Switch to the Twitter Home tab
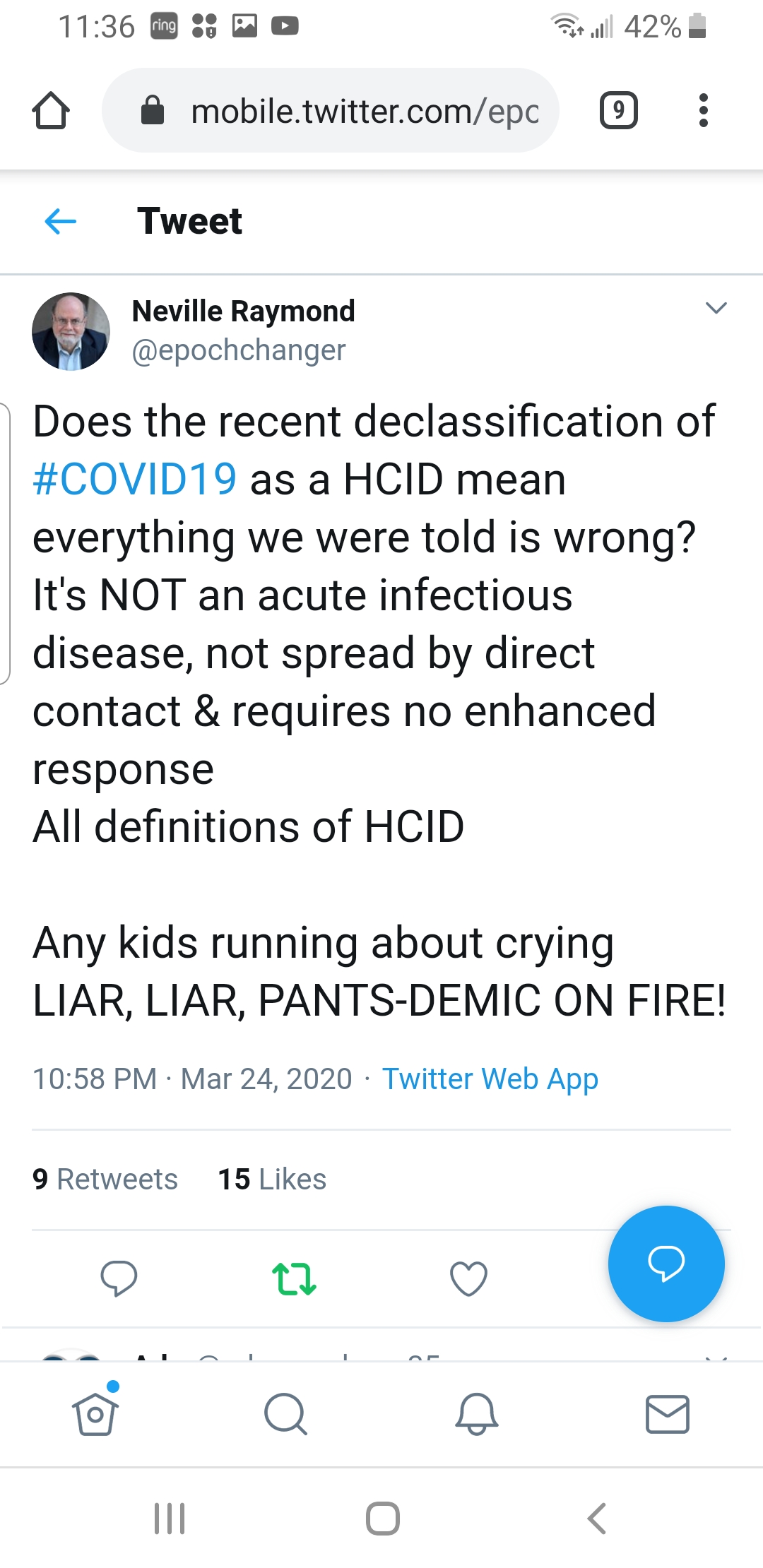This screenshot has width=763, height=1568. pyautogui.click(x=95, y=1414)
